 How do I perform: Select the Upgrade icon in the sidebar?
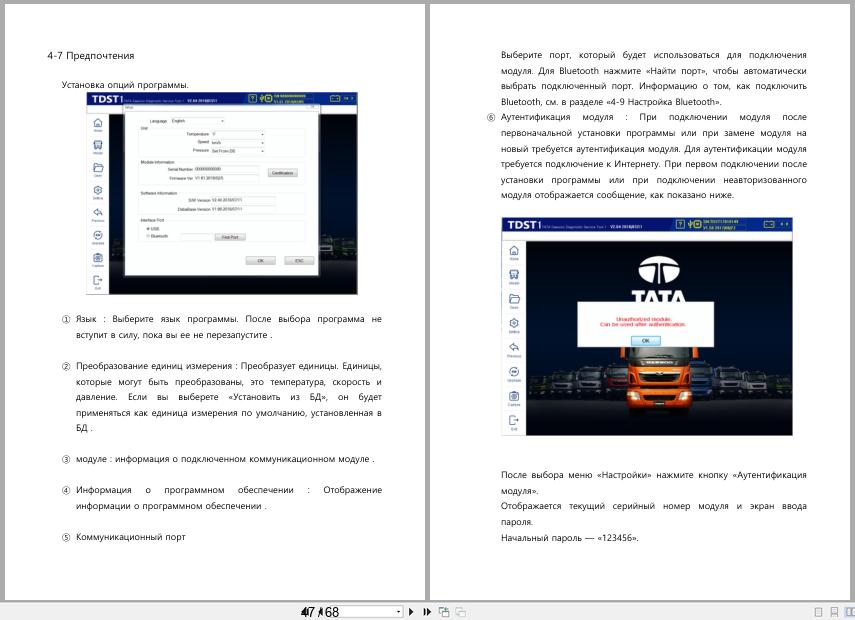pos(98,233)
